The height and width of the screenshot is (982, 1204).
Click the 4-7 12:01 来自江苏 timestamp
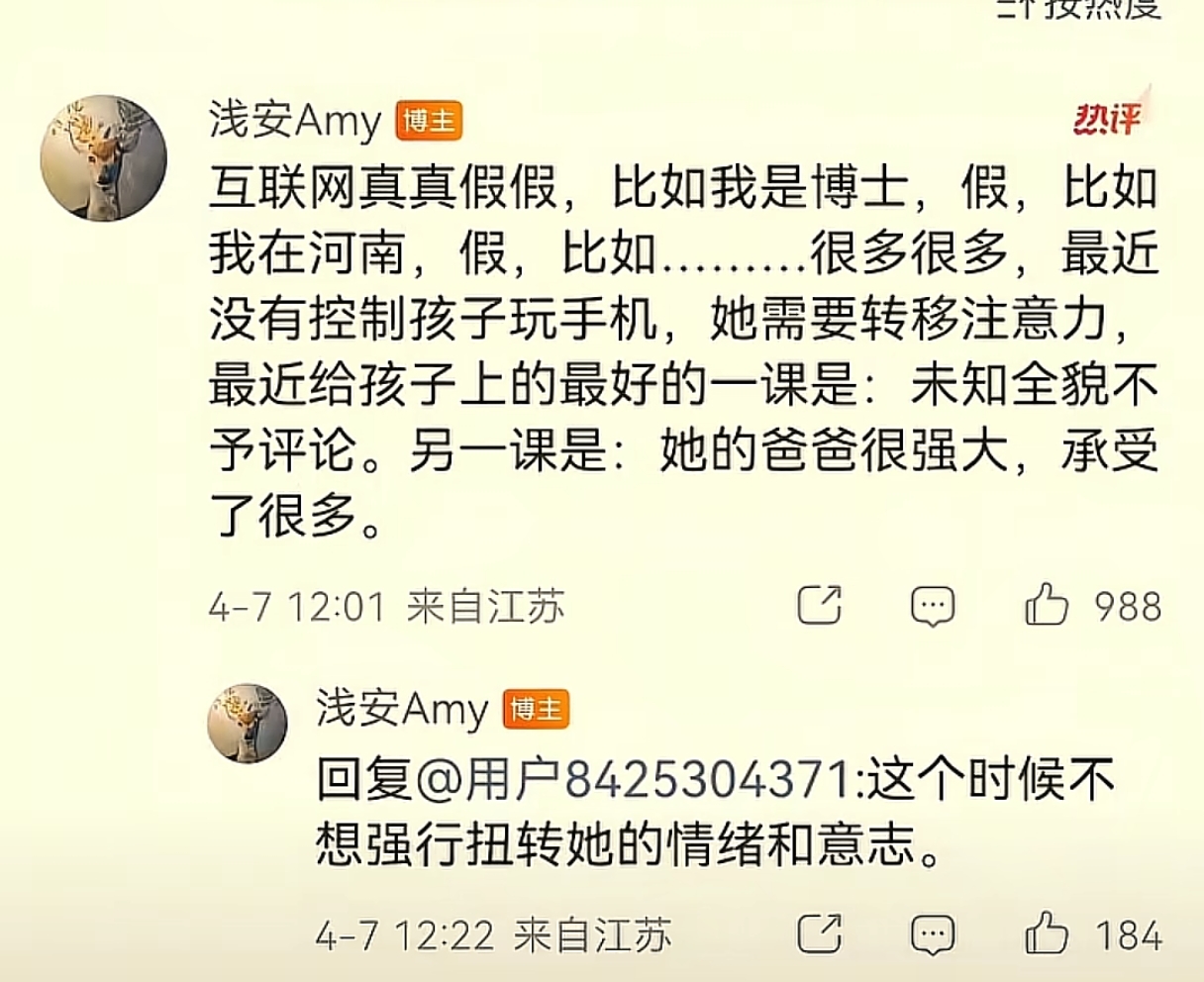tap(386, 605)
